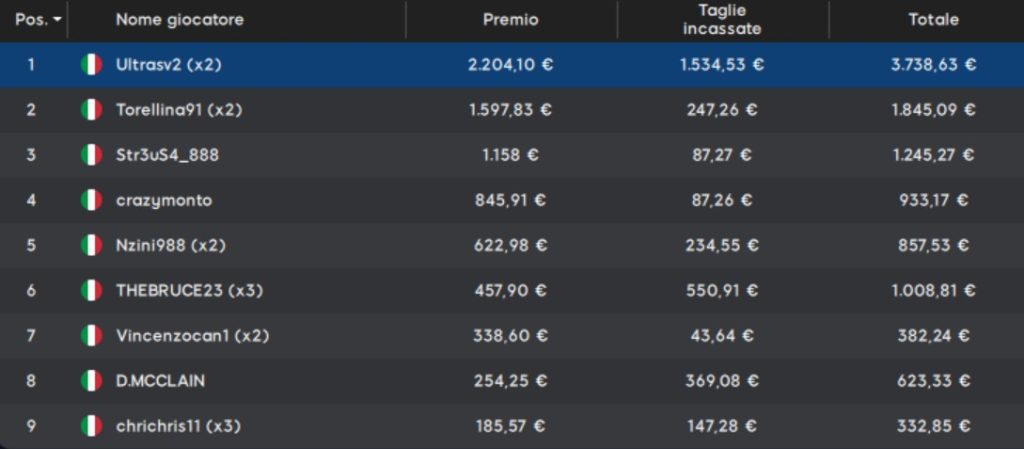Sort by the Premio column header
The width and height of the screenshot is (1024, 449).
point(511,20)
